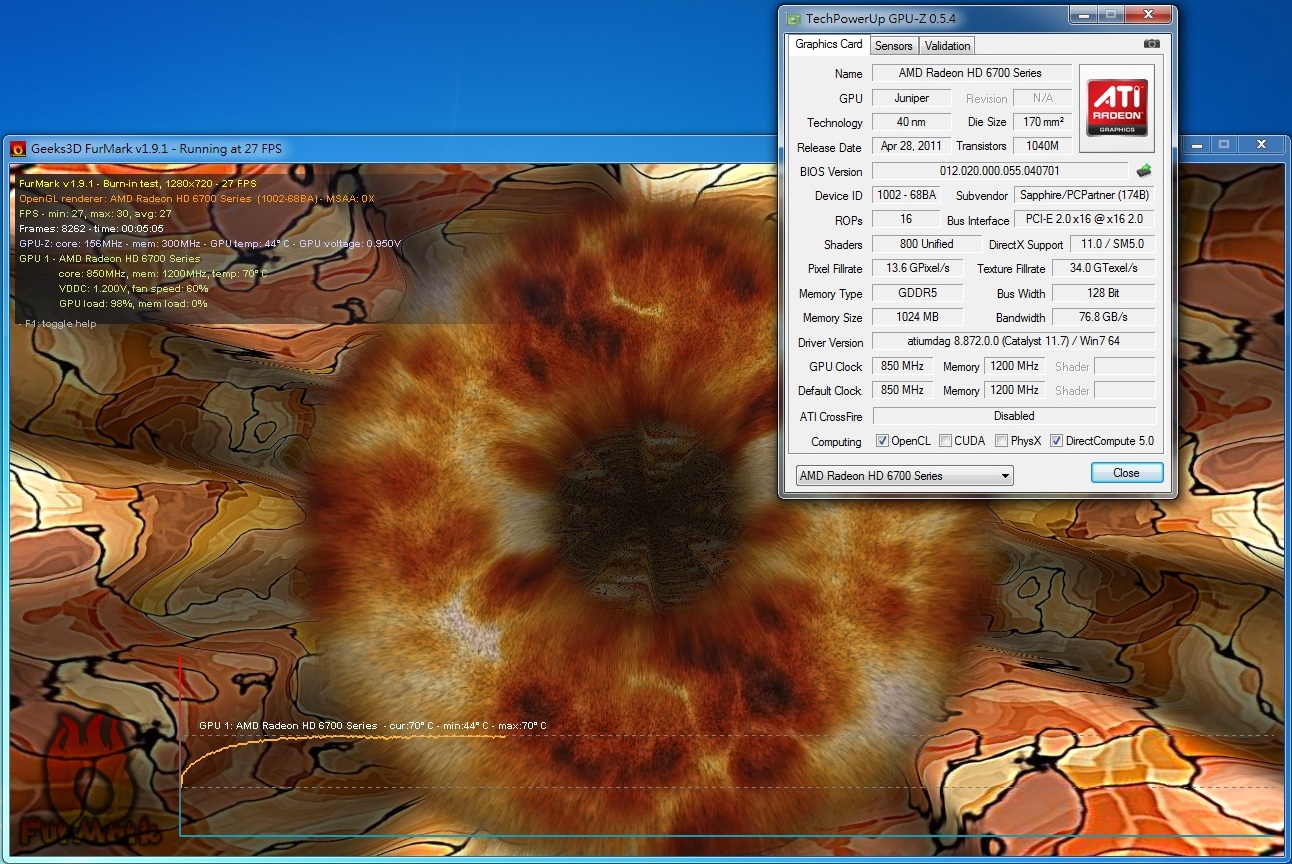The height and width of the screenshot is (864, 1292).
Task: Open the AMD Radeon HD 6700 Series dropdown
Action: pos(904,476)
